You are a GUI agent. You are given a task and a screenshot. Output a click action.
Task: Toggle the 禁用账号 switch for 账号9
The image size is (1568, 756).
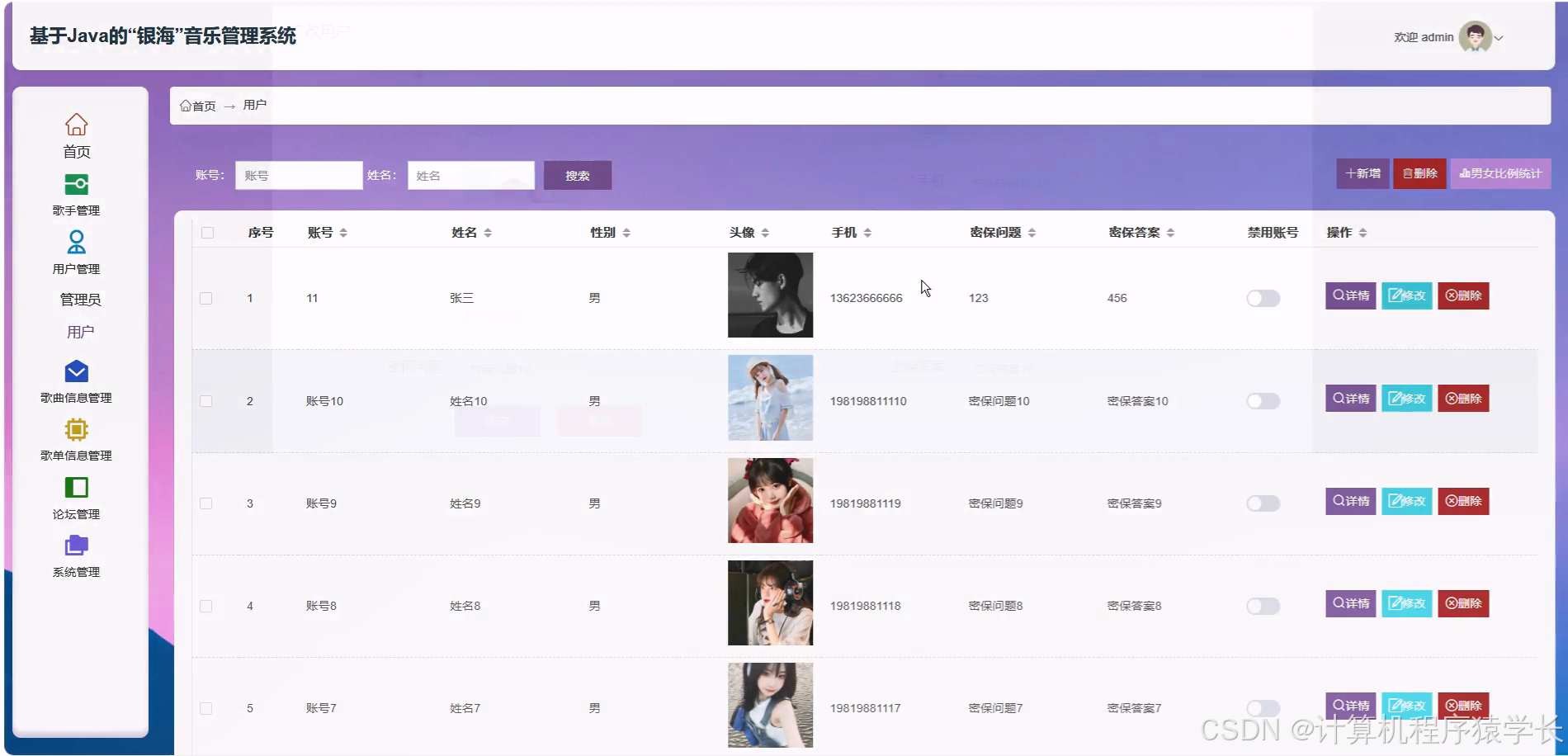[1262, 503]
